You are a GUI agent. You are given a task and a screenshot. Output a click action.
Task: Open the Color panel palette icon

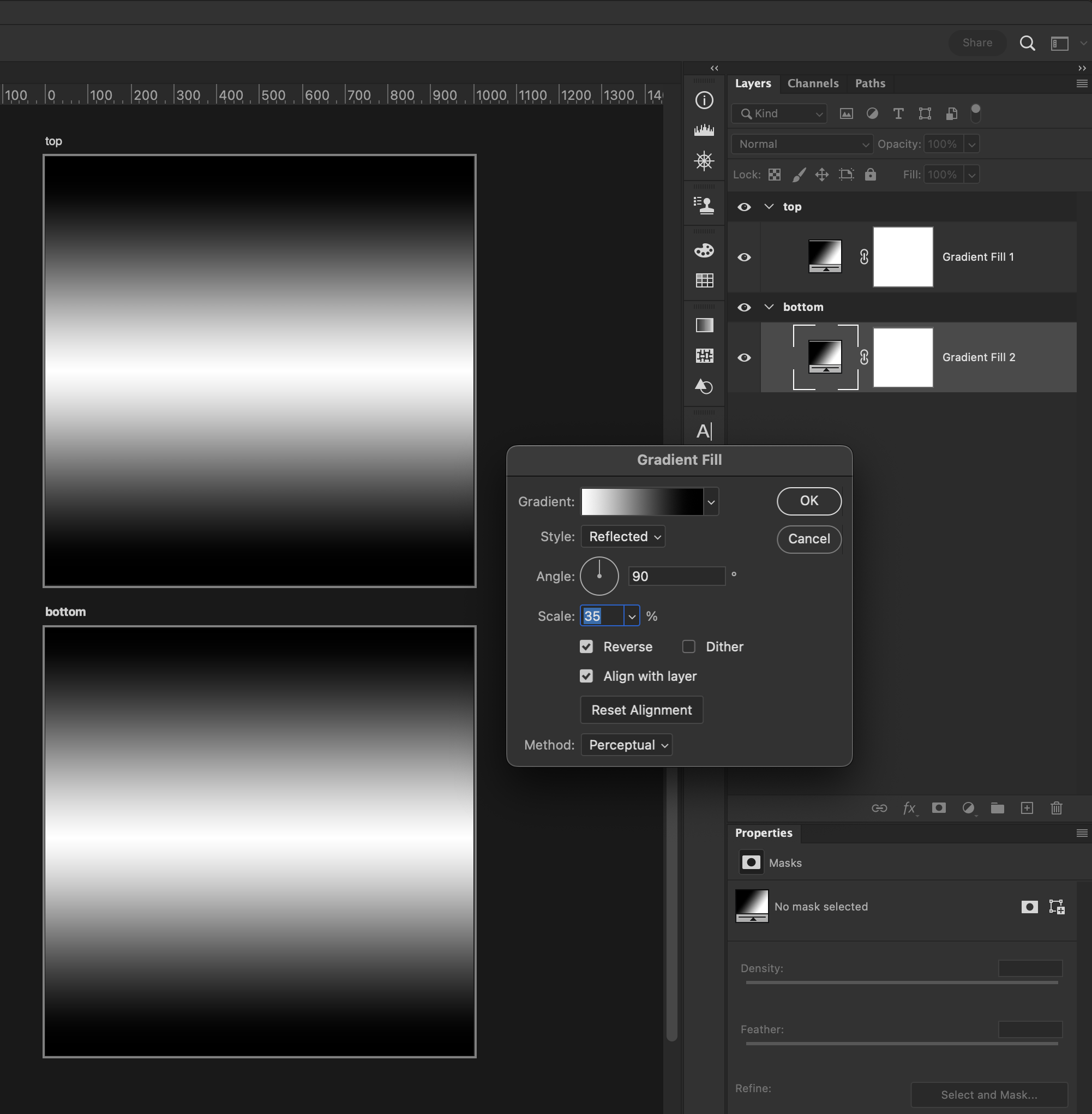pos(704,250)
